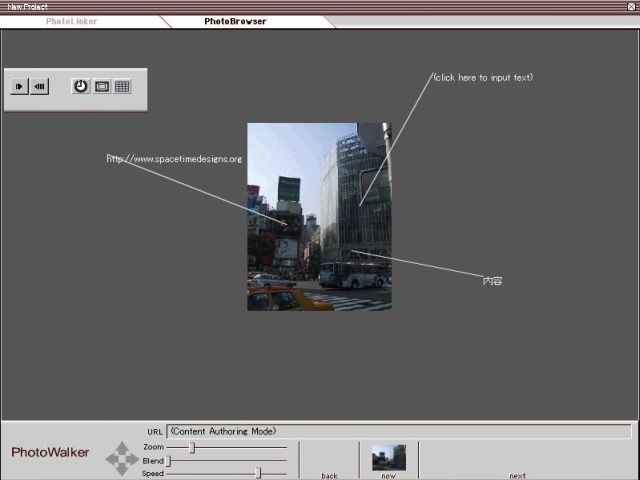Close the window using top-right button
640x480 pixels.
tap(631, 6)
